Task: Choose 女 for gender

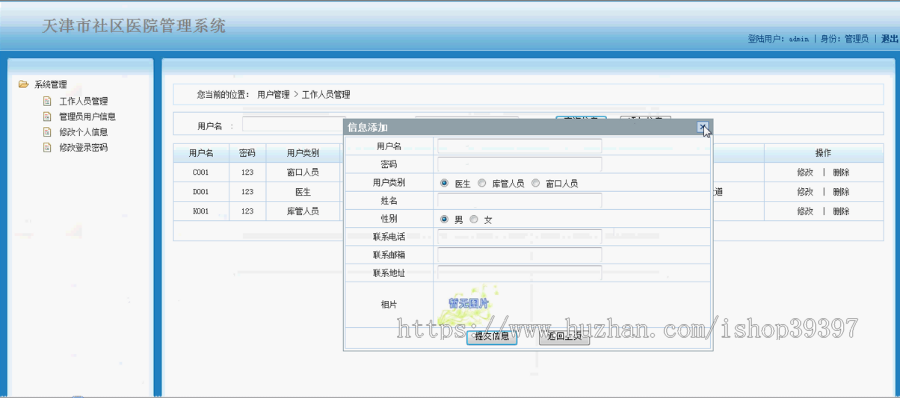Action: point(474,219)
